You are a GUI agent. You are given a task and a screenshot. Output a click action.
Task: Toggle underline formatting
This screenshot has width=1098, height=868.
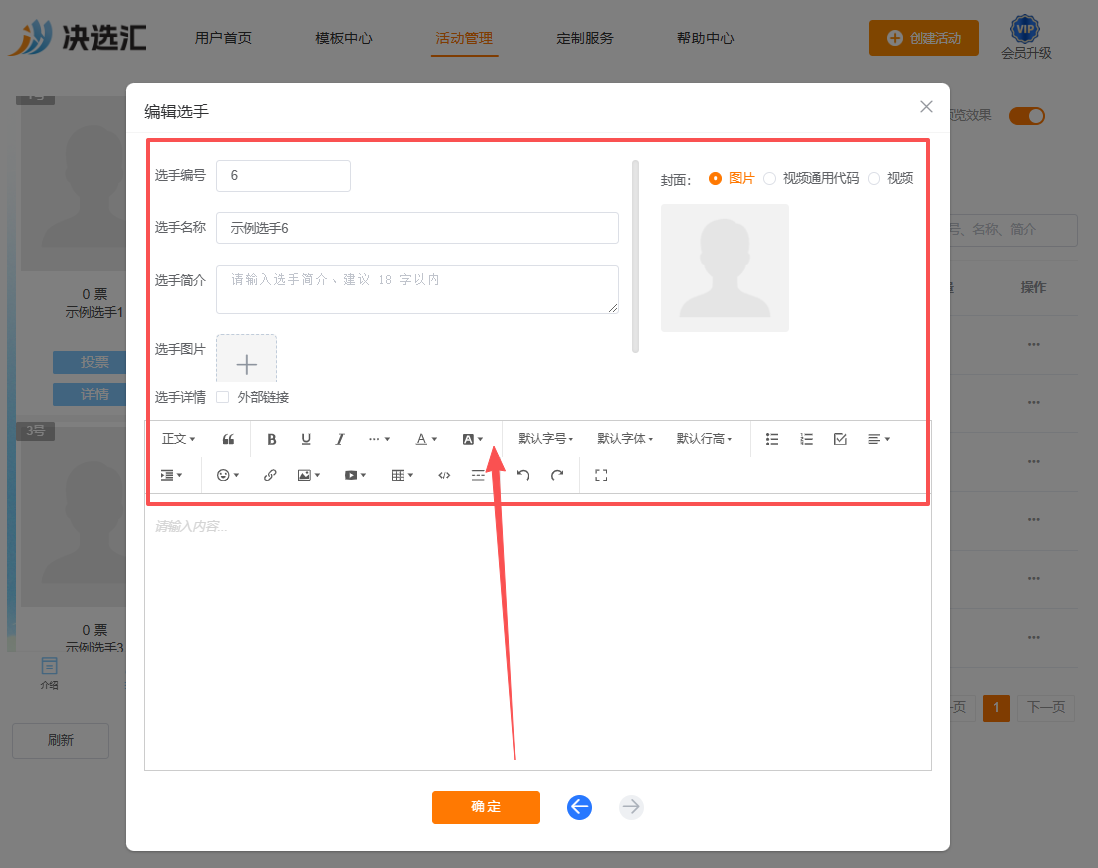click(306, 439)
